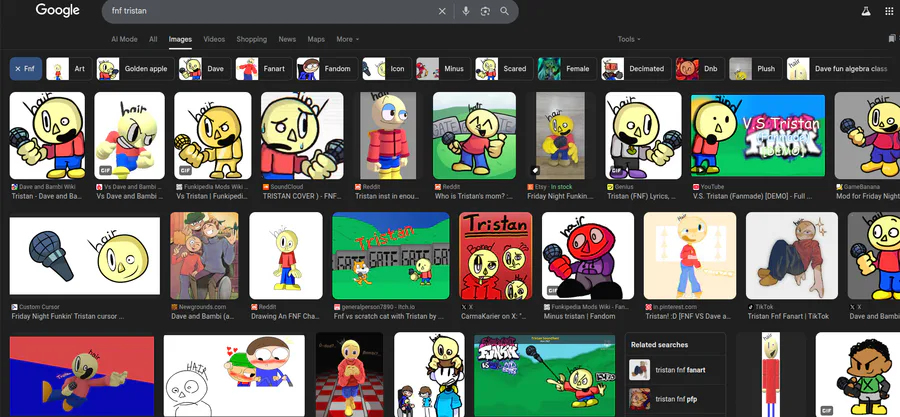Click 'V.S. Tristan (Fanmade) [DEMO] - Full' title
The image size is (900, 417).
(753, 196)
